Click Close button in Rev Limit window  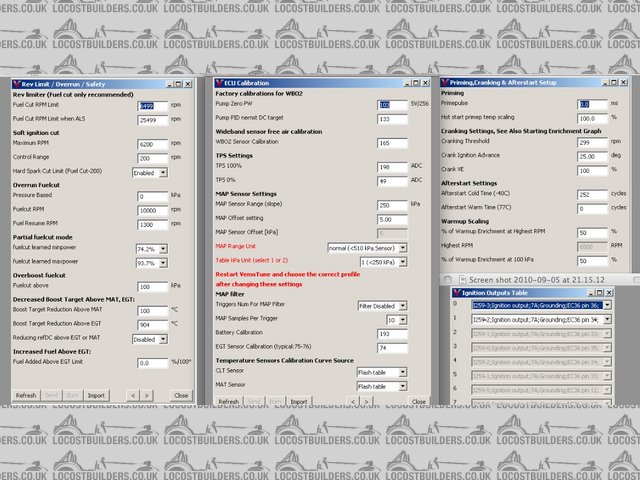click(x=181, y=395)
